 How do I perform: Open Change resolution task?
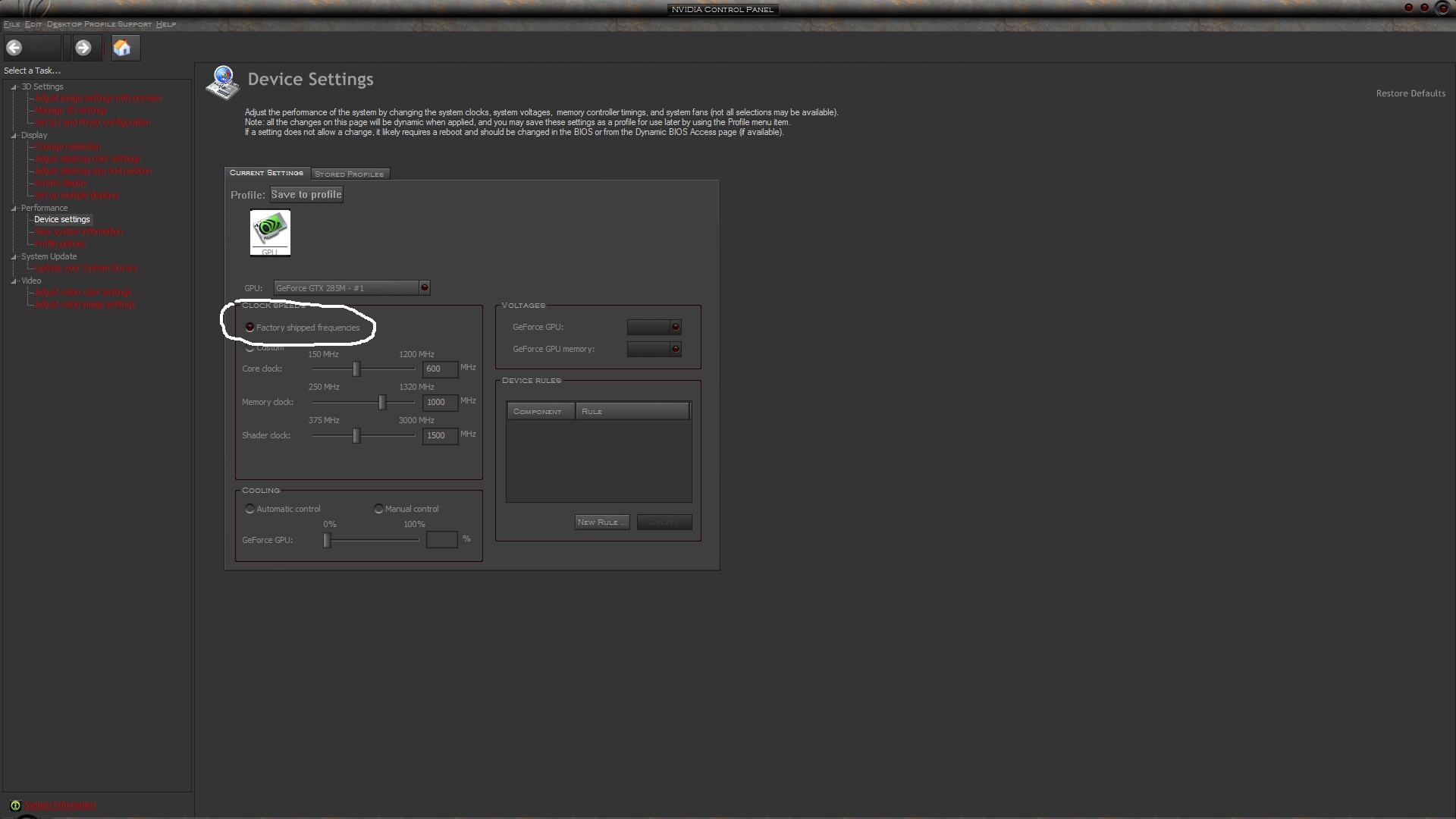point(68,147)
